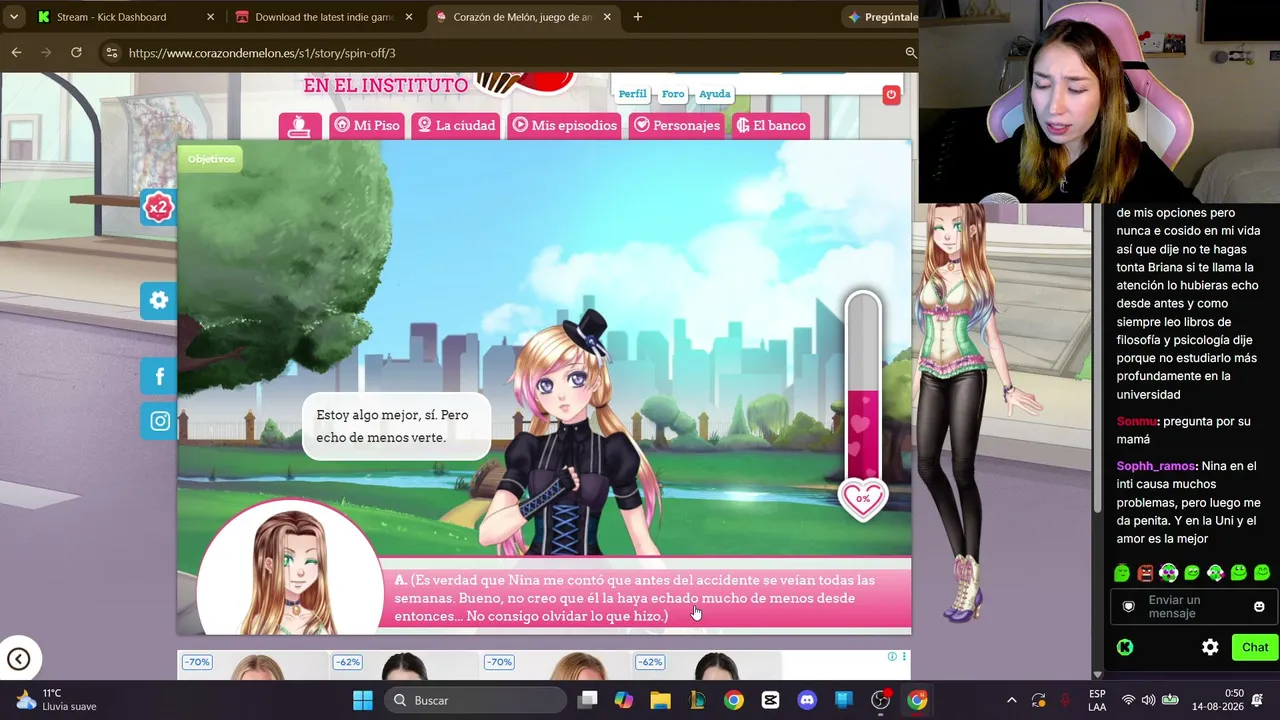This screenshot has width=1280, height=720.
Task: Switch to Download the latest indie games tab
Action: (x=324, y=17)
